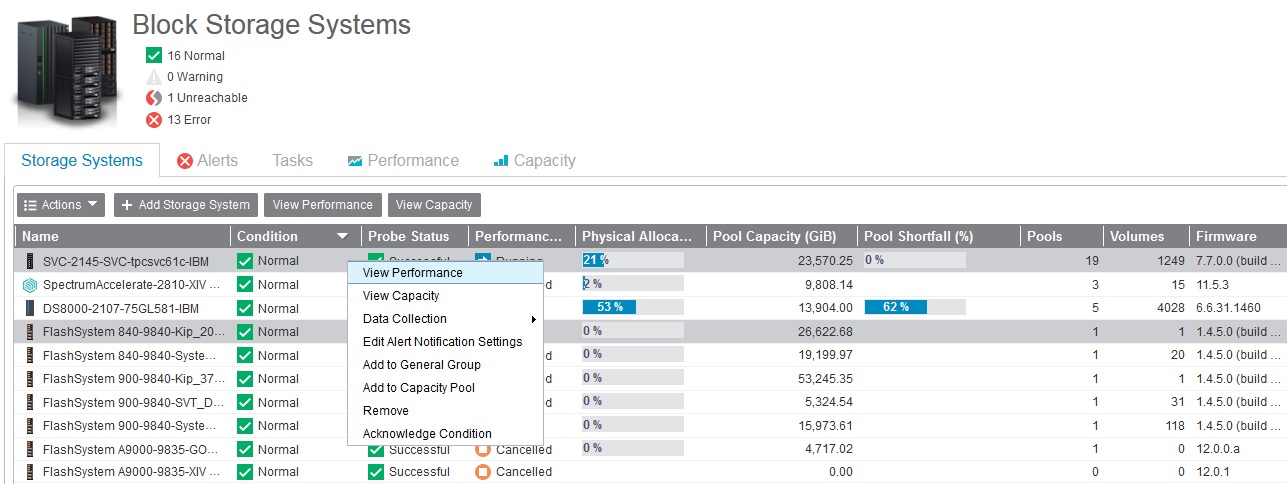Open the Actions dropdown menu
The image size is (1287, 484).
pyautogui.click(x=61, y=205)
